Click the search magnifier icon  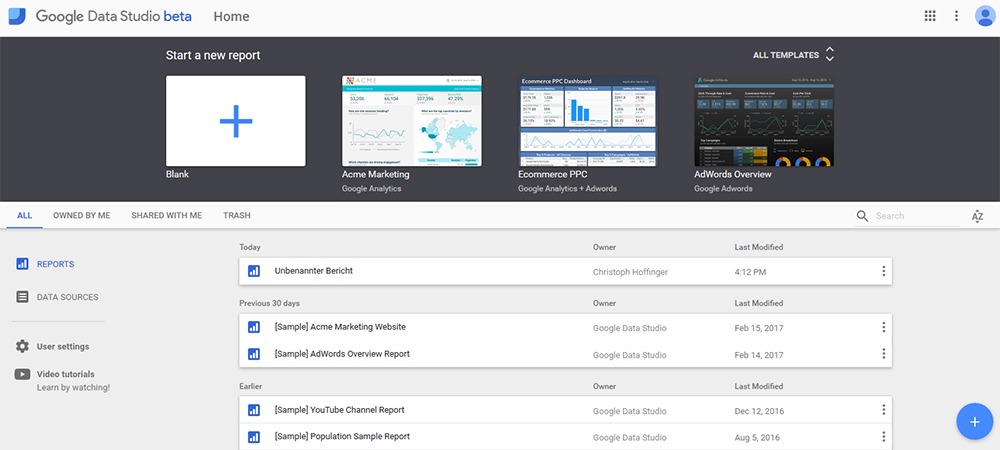862,216
